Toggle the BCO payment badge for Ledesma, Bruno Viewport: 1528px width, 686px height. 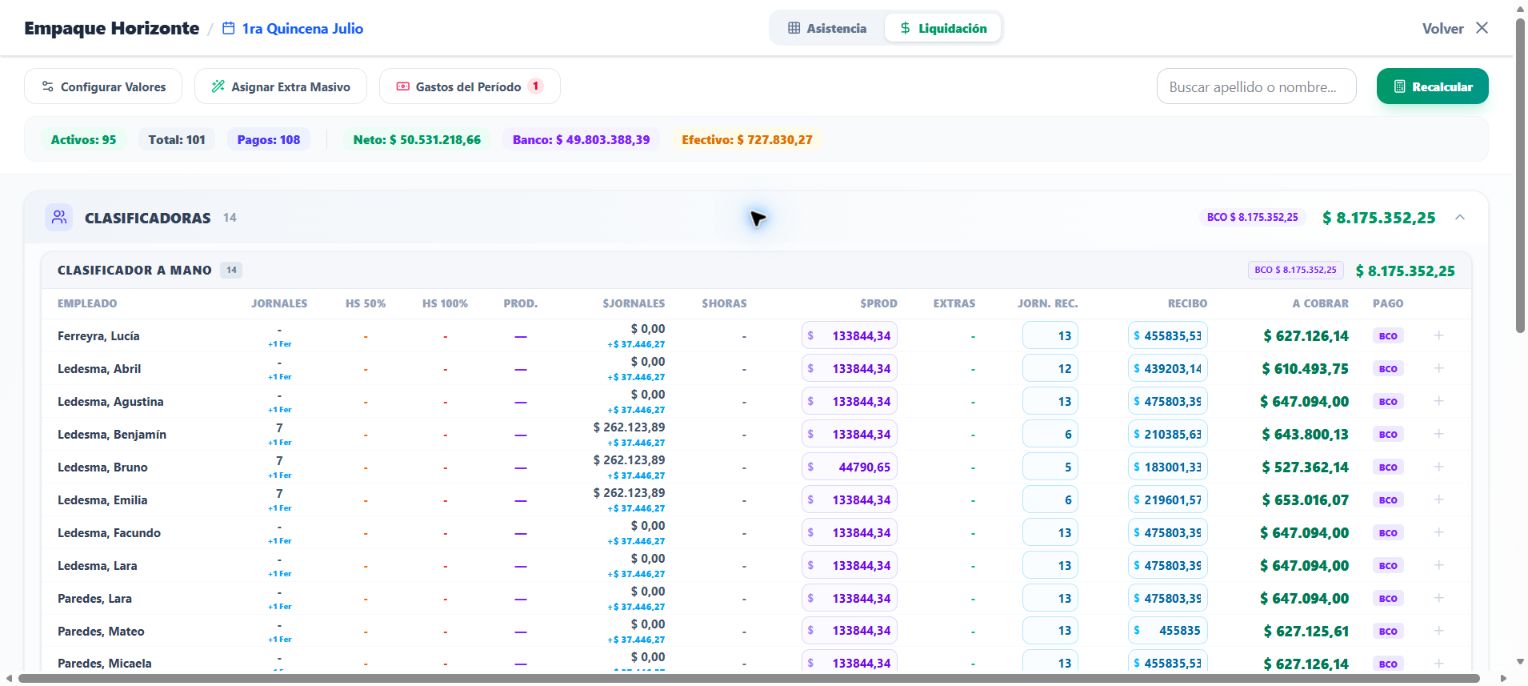click(1388, 467)
